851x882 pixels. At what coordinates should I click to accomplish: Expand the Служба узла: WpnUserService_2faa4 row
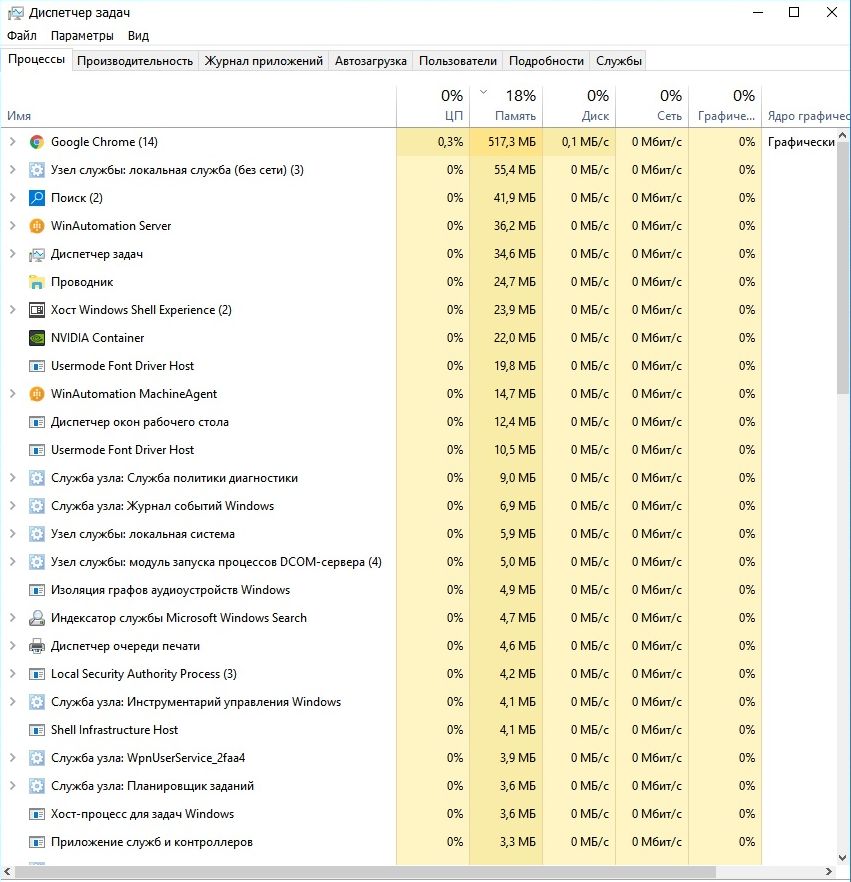point(12,758)
